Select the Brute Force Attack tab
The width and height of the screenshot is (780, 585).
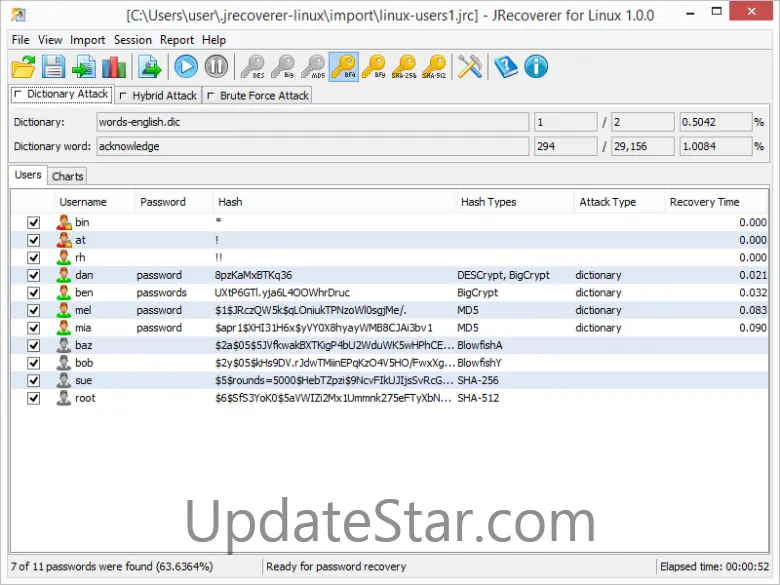click(258, 96)
